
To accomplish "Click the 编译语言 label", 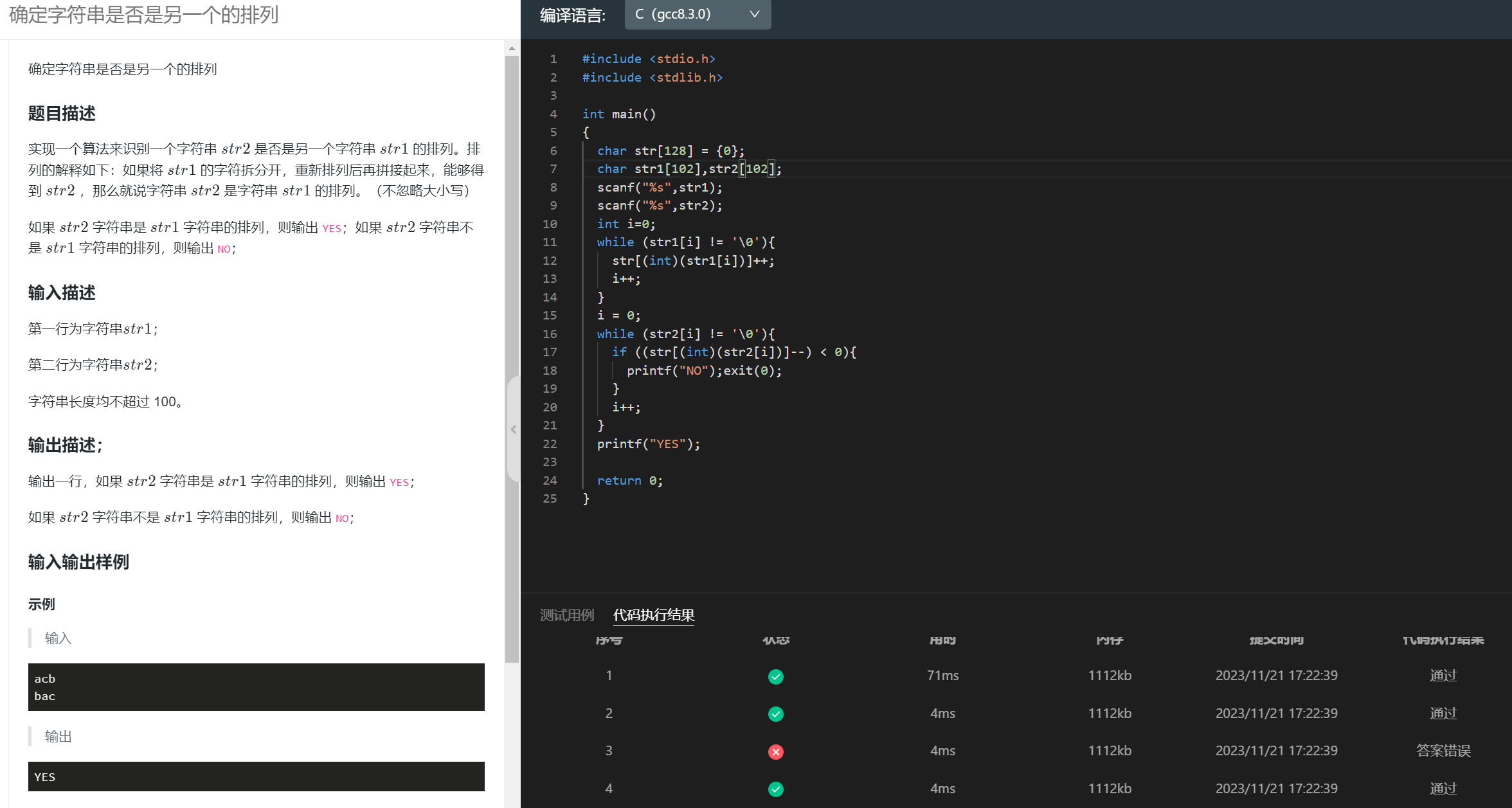I will click(x=572, y=15).
